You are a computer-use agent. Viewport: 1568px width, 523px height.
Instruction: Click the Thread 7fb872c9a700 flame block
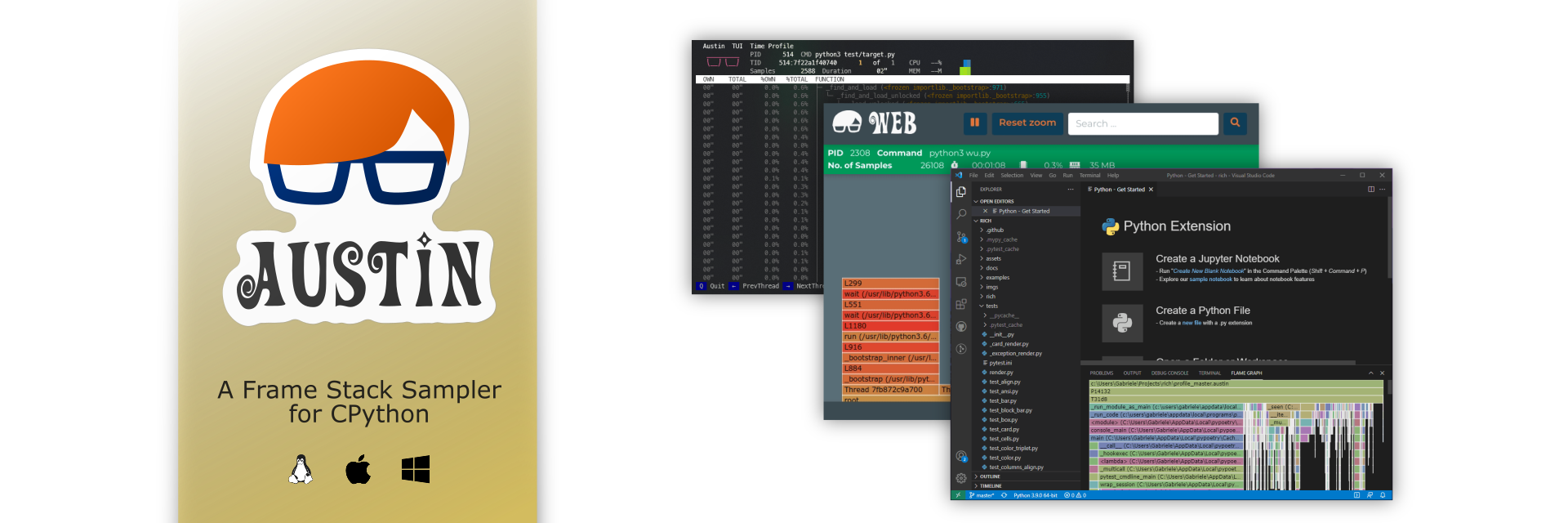890,390
